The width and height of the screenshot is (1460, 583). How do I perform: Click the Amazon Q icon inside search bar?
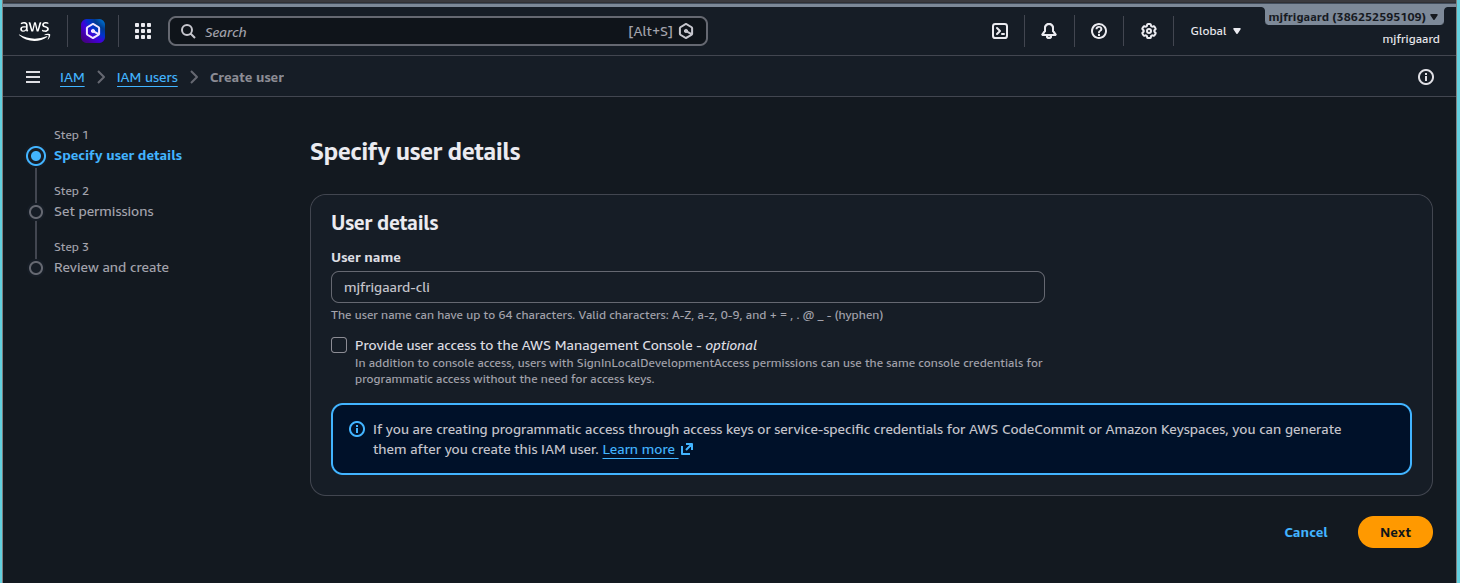686,31
